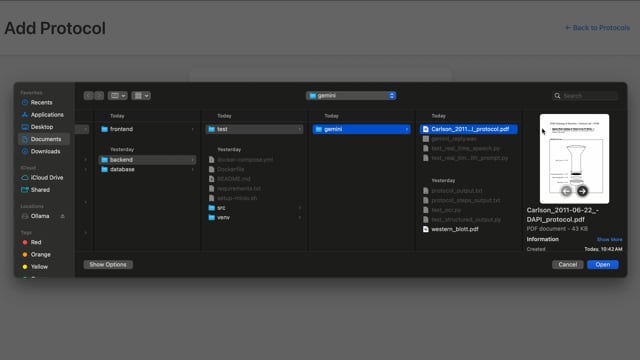Select the Documents sidebar location
640x360 pixels.
pos(44,139)
